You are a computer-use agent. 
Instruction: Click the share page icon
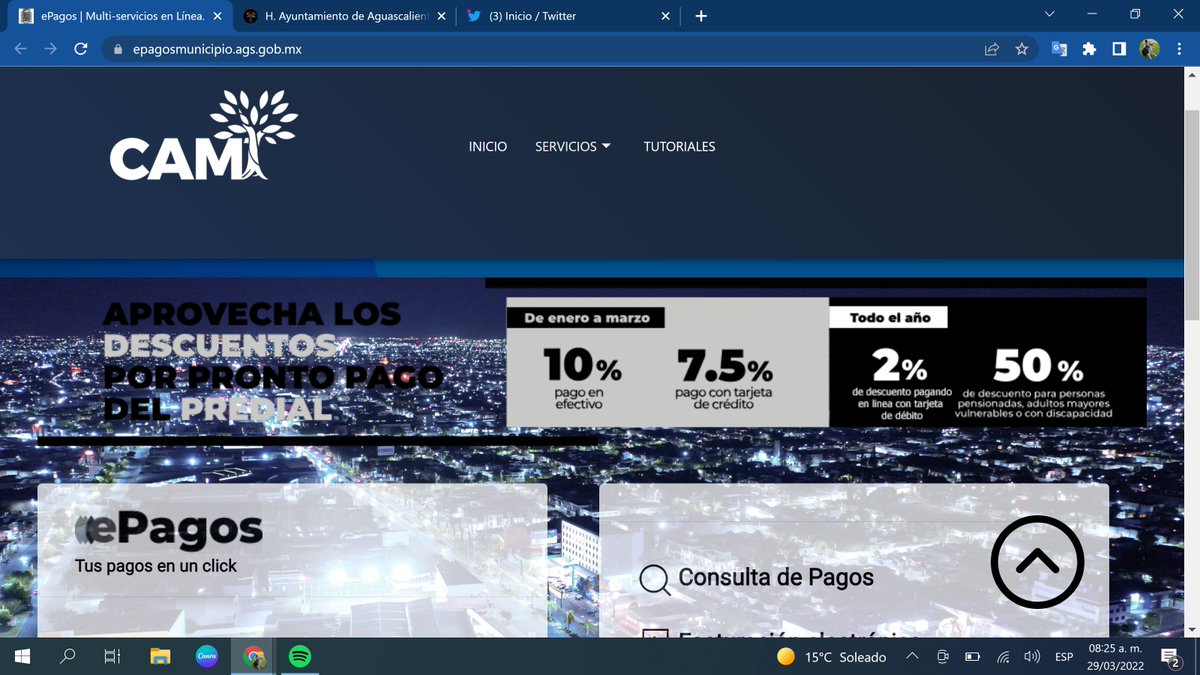992,49
